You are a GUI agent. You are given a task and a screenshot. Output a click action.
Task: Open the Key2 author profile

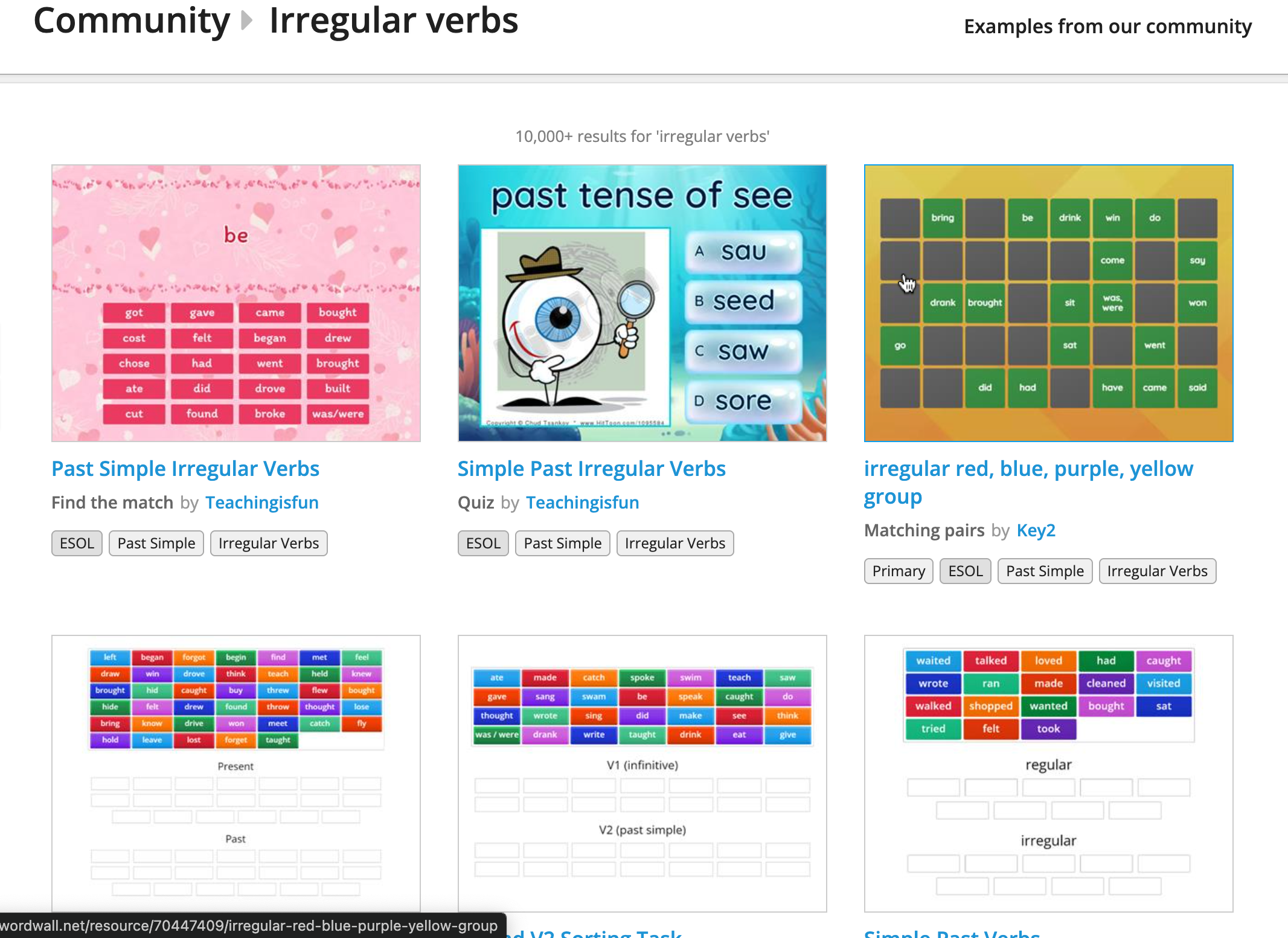(1036, 530)
